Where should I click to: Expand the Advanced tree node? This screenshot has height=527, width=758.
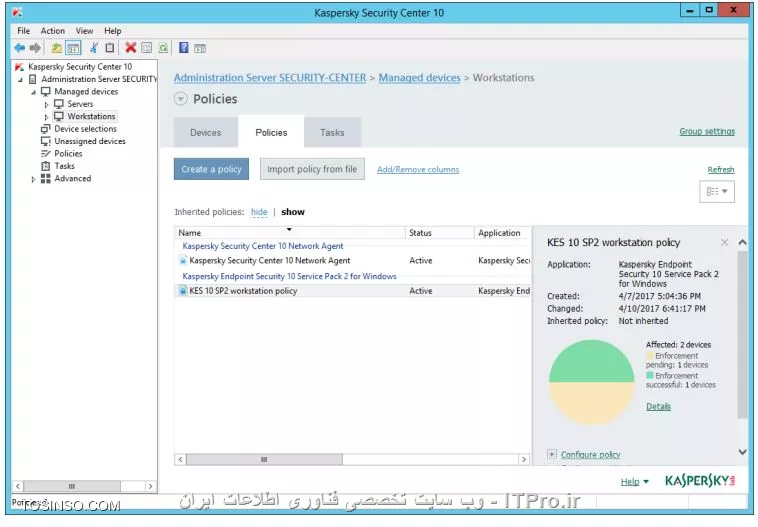point(33,179)
